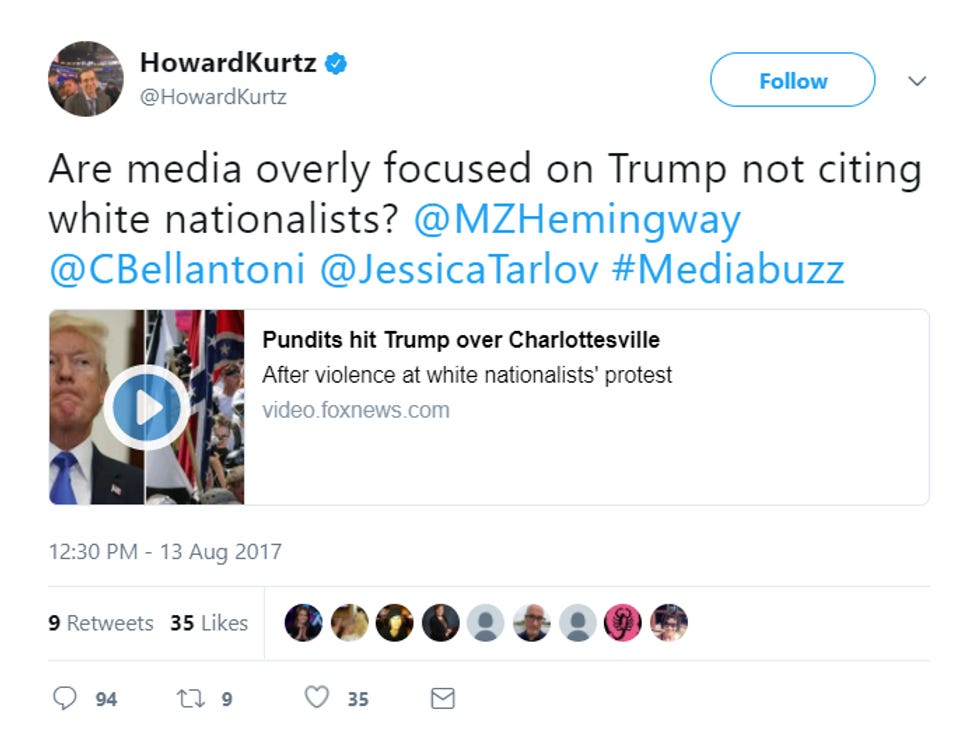Open the @MZHemingway mention
980x731 pixels.
577,219
